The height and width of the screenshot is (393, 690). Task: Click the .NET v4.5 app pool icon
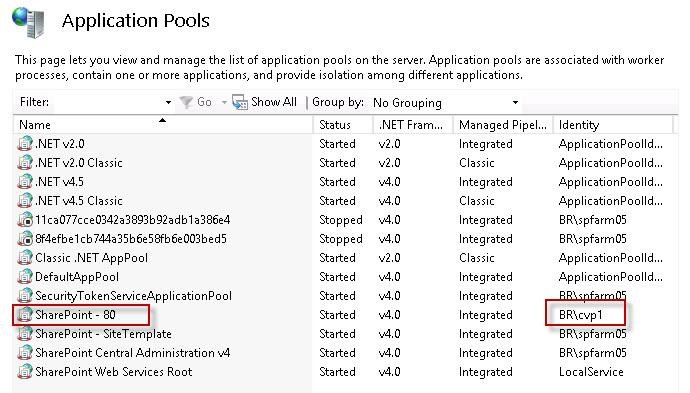[x=25, y=181]
